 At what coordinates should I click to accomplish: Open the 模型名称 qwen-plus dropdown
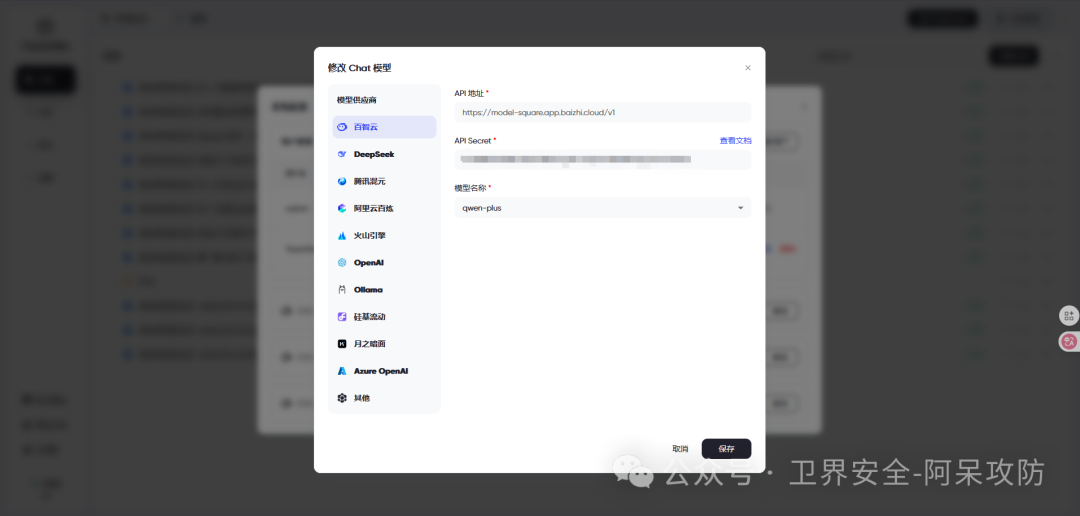click(603, 207)
